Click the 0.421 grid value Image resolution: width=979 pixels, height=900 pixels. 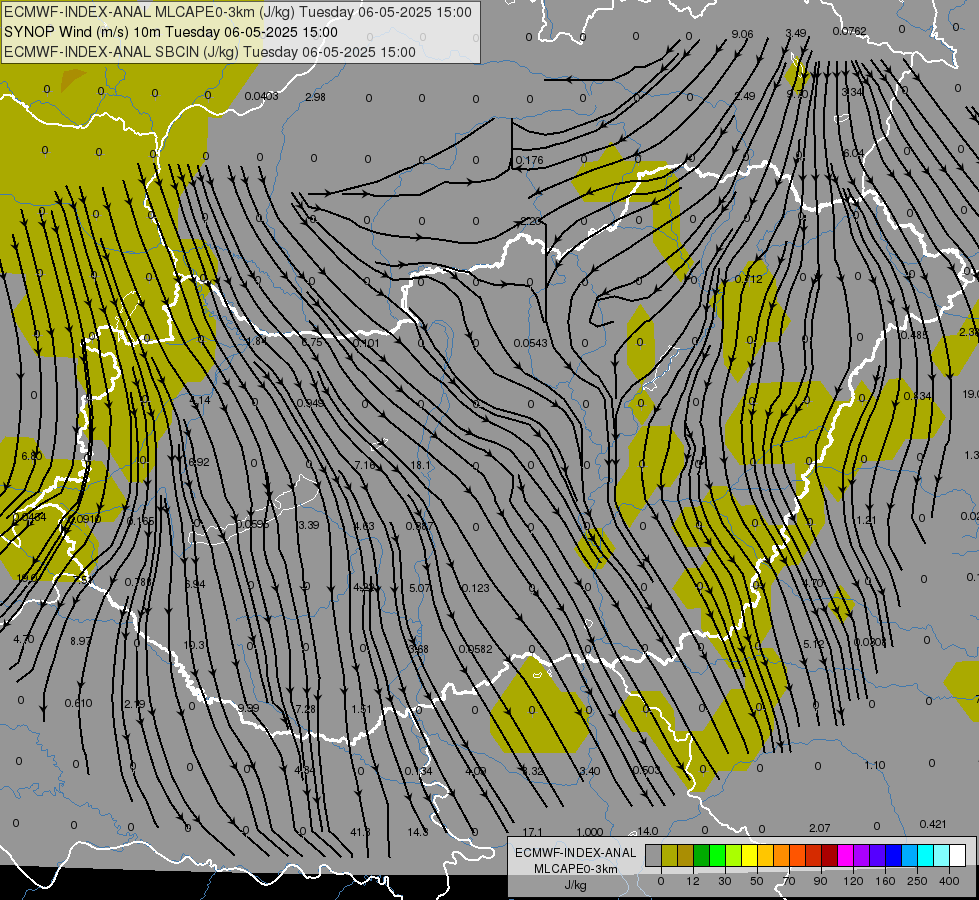[933, 824]
